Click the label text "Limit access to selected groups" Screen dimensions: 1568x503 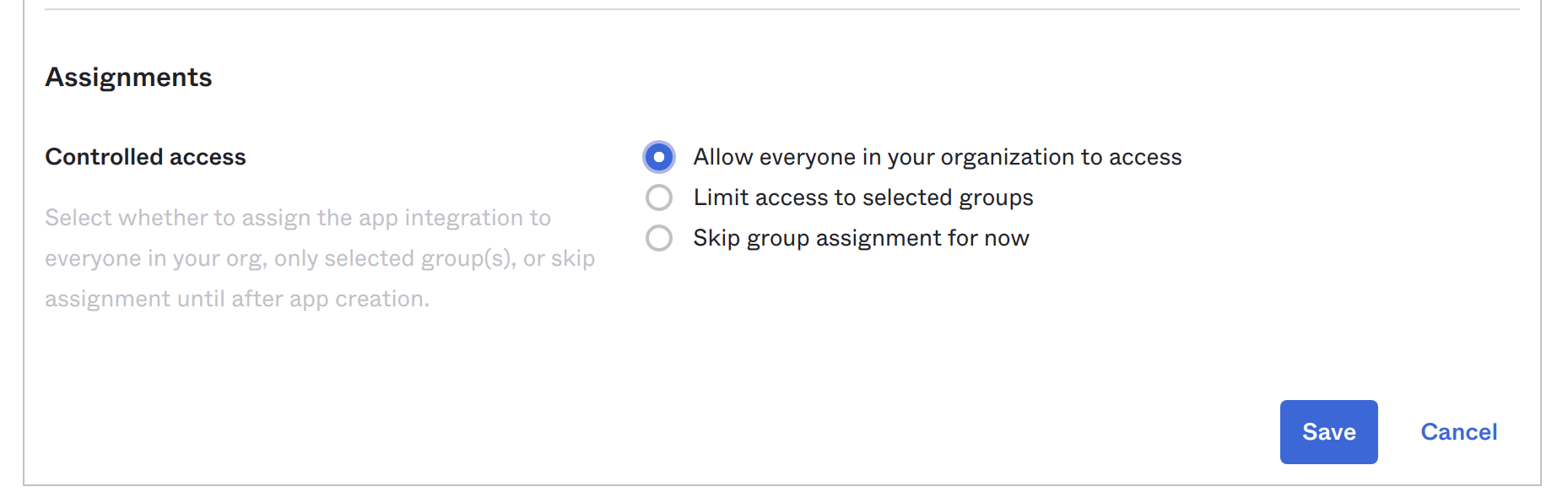(x=862, y=197)
